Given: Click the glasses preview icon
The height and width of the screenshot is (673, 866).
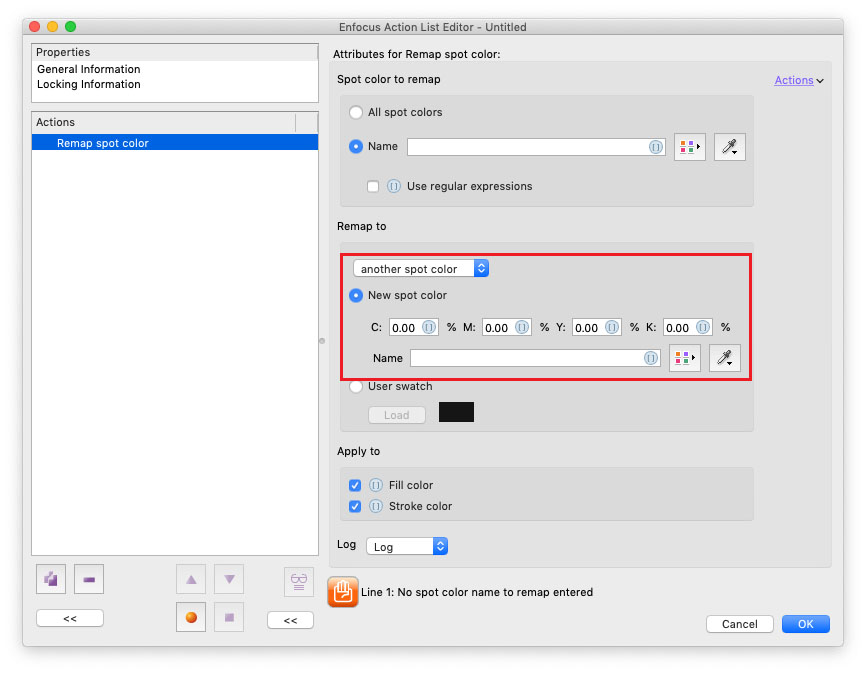Looking at the screenshot, I should [299, 581].
